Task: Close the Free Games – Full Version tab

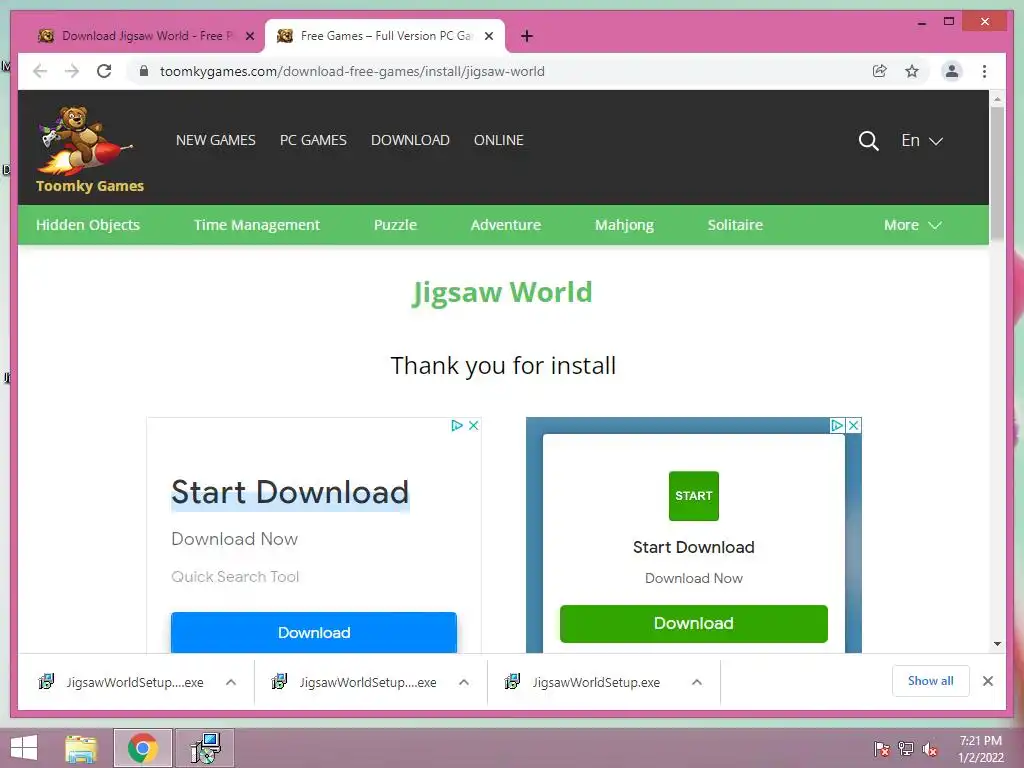Action: tap(488, 36)
